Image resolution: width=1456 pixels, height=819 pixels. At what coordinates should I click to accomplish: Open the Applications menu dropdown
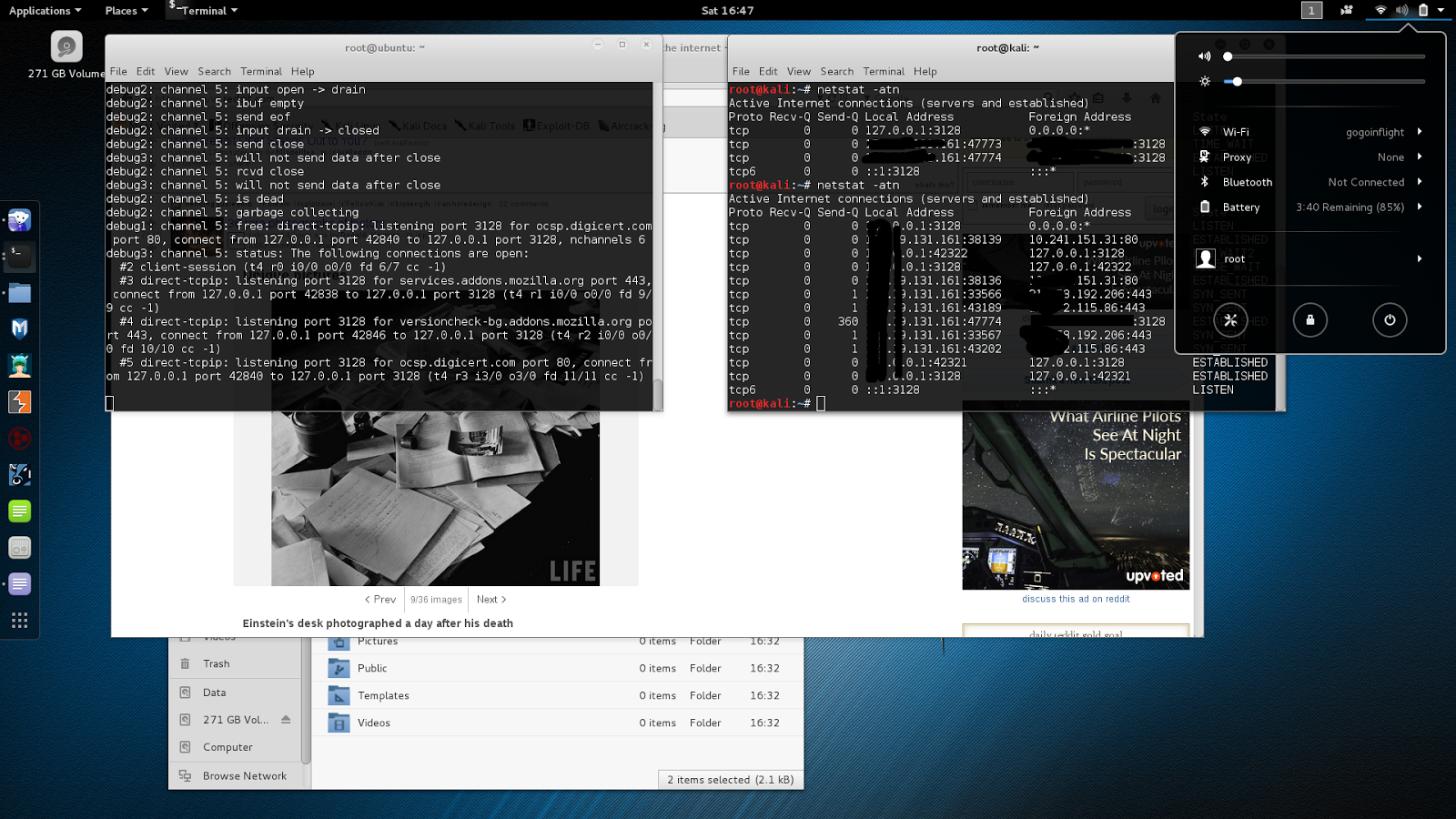coord(45,10)
